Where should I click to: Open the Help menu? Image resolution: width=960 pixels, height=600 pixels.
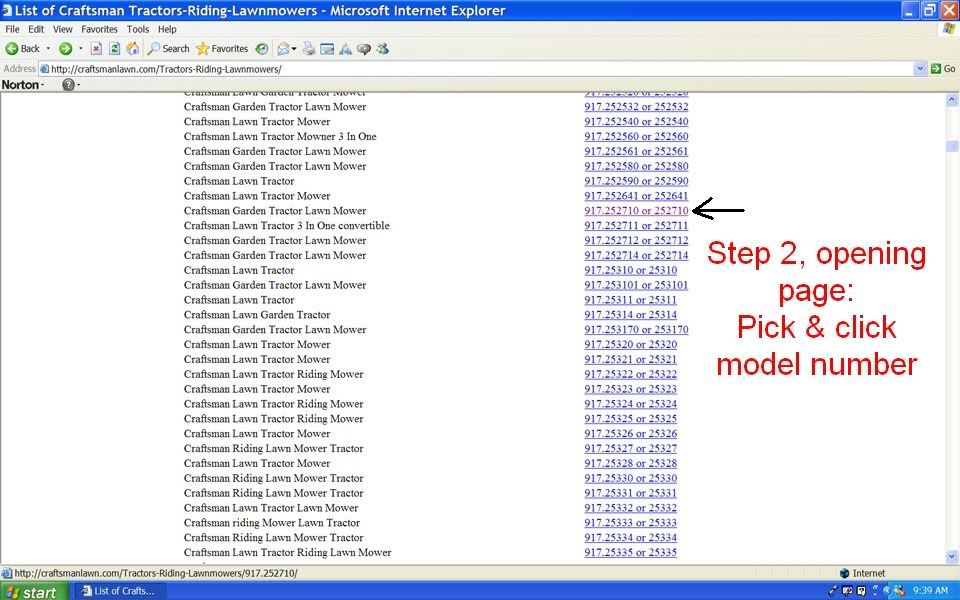[x=167, y=29]
